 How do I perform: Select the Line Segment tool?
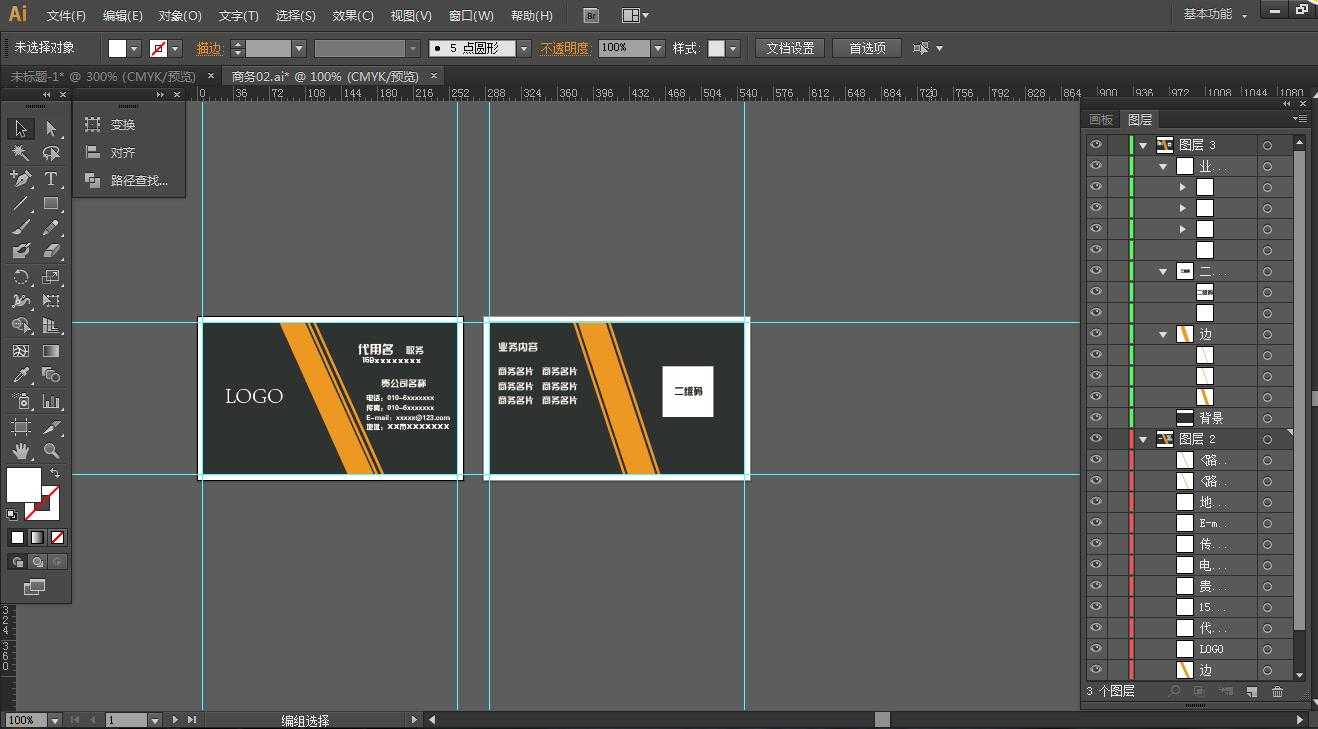(x=21, y=204)
